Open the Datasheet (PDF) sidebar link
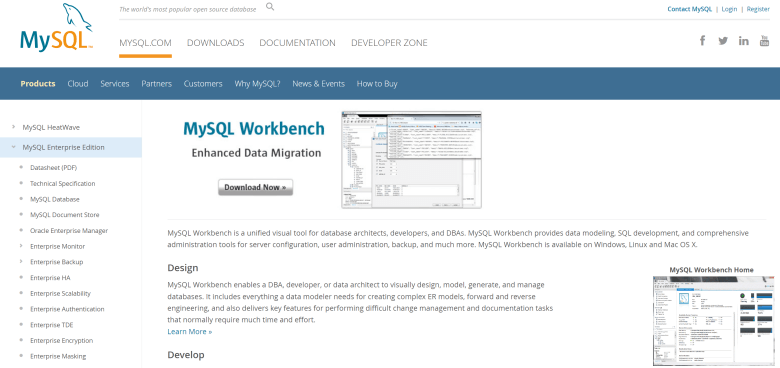The image size is (780, 368). tap(53, 168)
